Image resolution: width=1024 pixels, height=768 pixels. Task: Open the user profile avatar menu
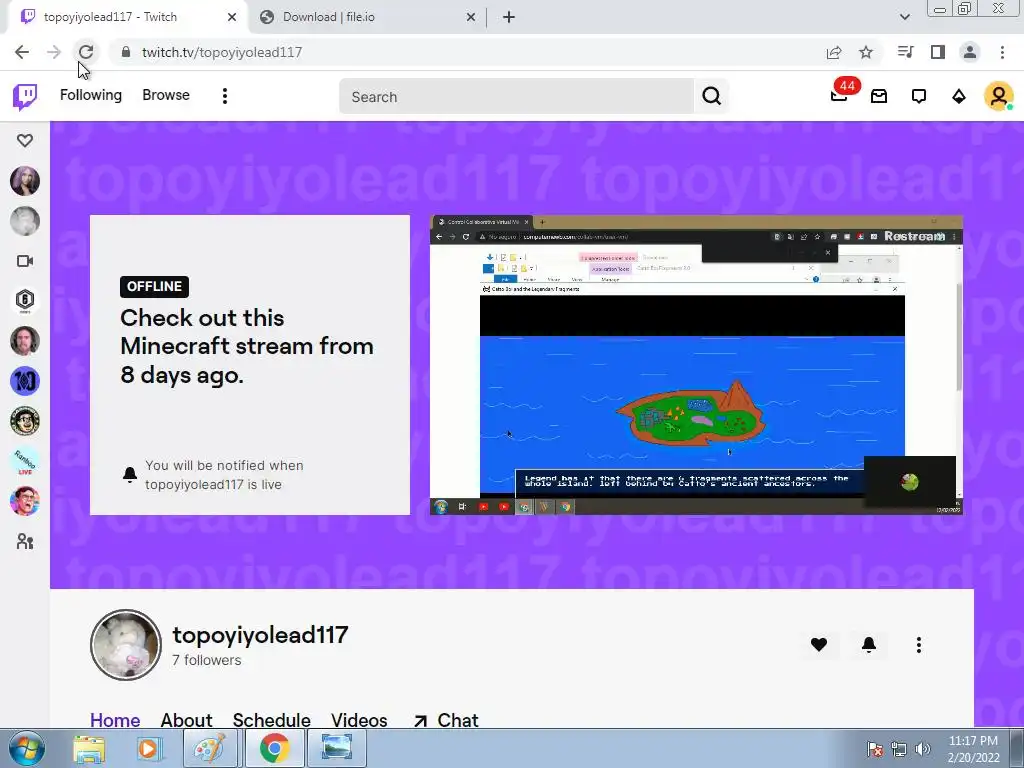[x=999, y=97]
